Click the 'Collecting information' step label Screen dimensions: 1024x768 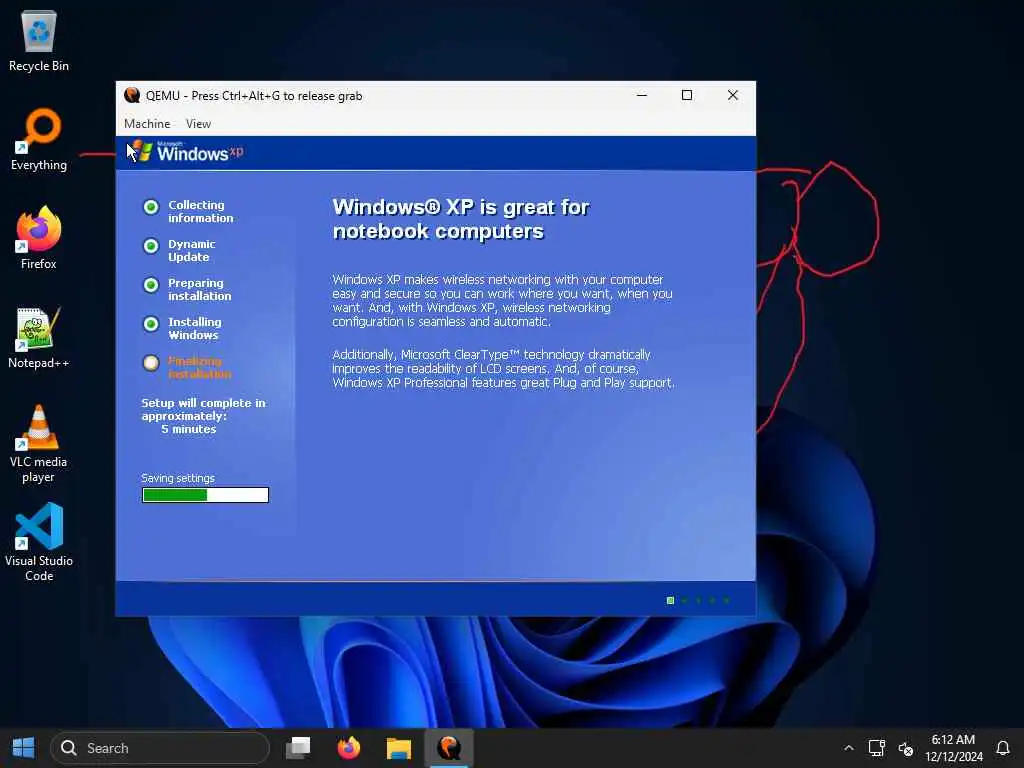pyautogui.click(x=200, y=212)
